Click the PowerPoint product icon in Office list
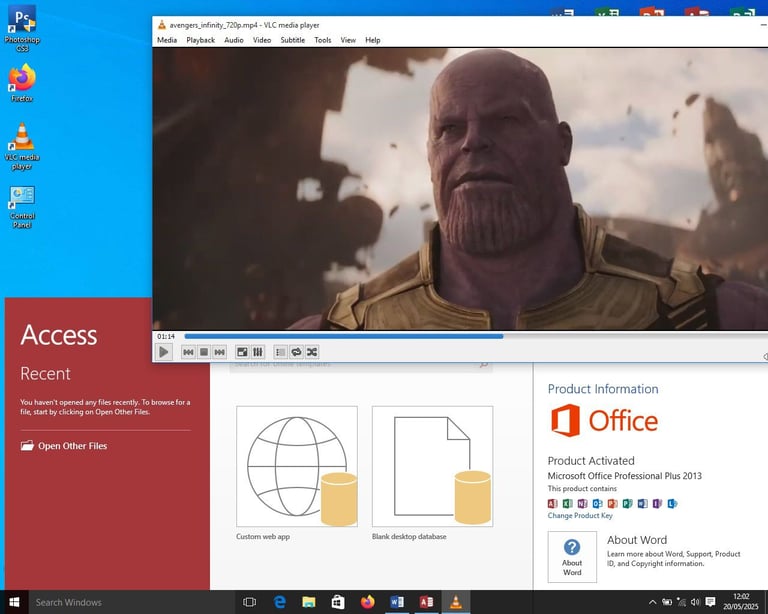 (612, 503)
